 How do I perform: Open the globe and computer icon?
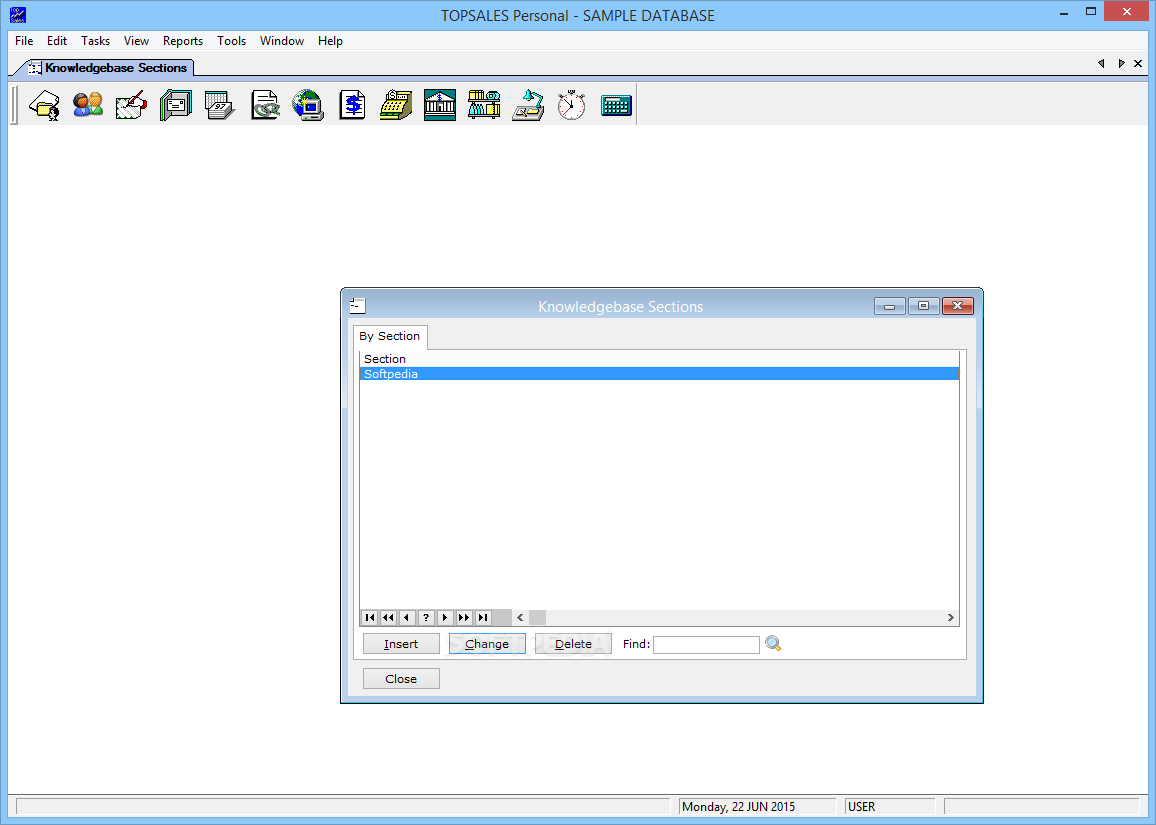click(x=308, y=105)
